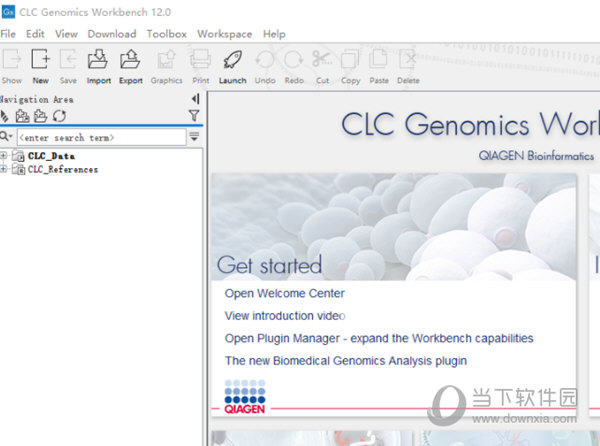Image resolution: width=600 pixels, height=446 pixels.
Task: Click the Print icon
Action: (201, 59)
